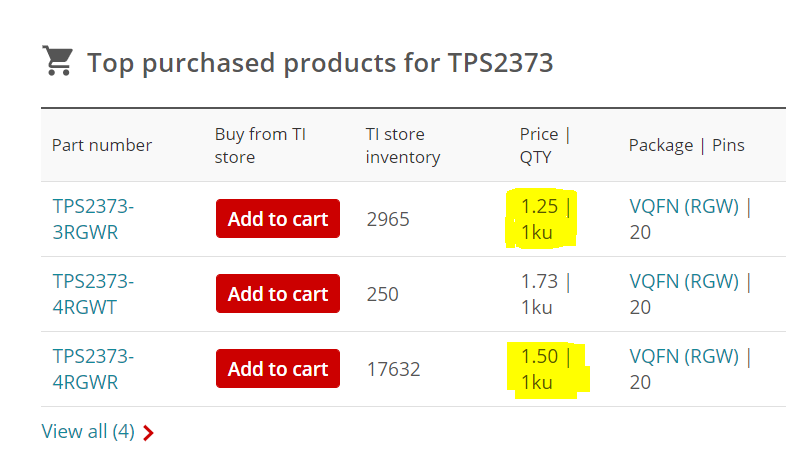The height and width of the screenshot is (463, 806).
Task: Click the Part number column header
Action: coord(102,145)
